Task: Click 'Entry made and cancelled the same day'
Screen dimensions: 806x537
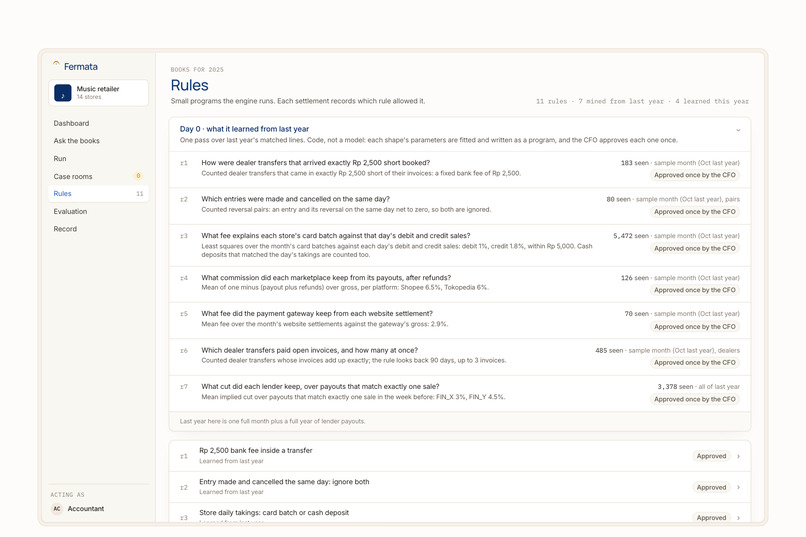Action: [284, 482]
